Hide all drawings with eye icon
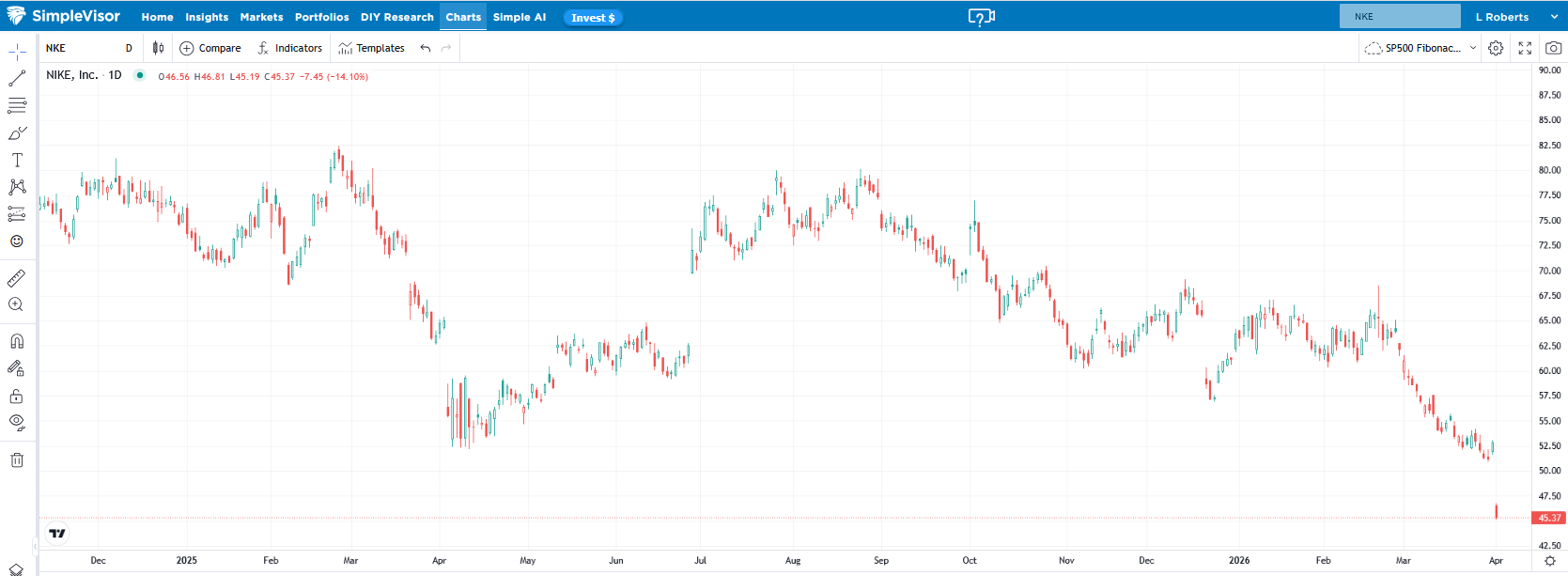The height and width of the screenshot is (576, 1568). click(x=17, y=422)
